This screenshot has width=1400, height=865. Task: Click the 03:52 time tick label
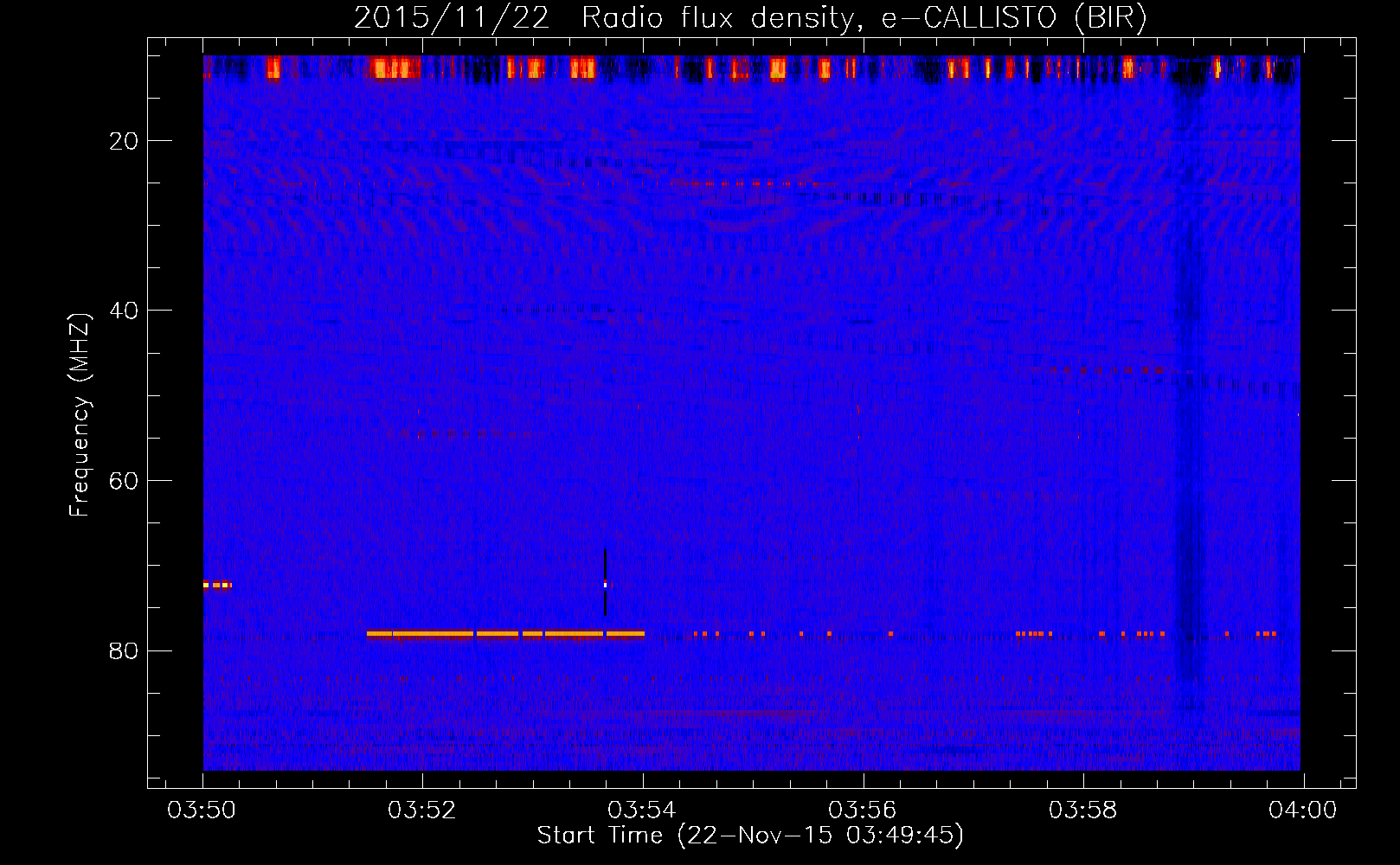point(422,811)
